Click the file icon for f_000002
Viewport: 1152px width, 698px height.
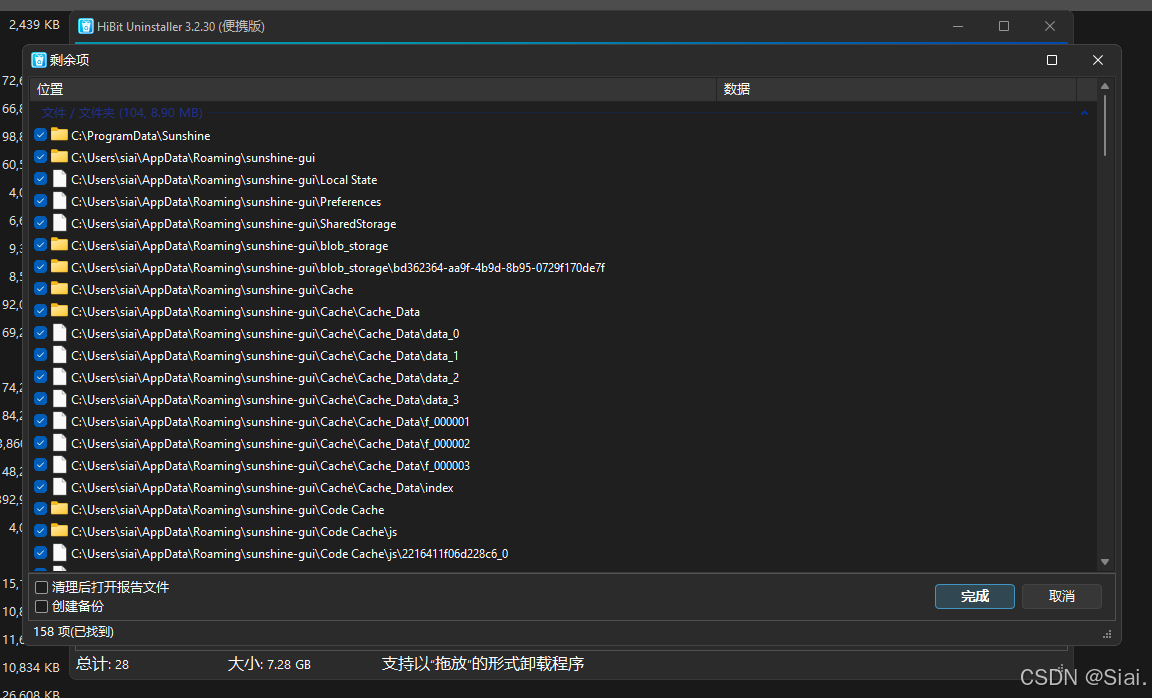point(60,444)
